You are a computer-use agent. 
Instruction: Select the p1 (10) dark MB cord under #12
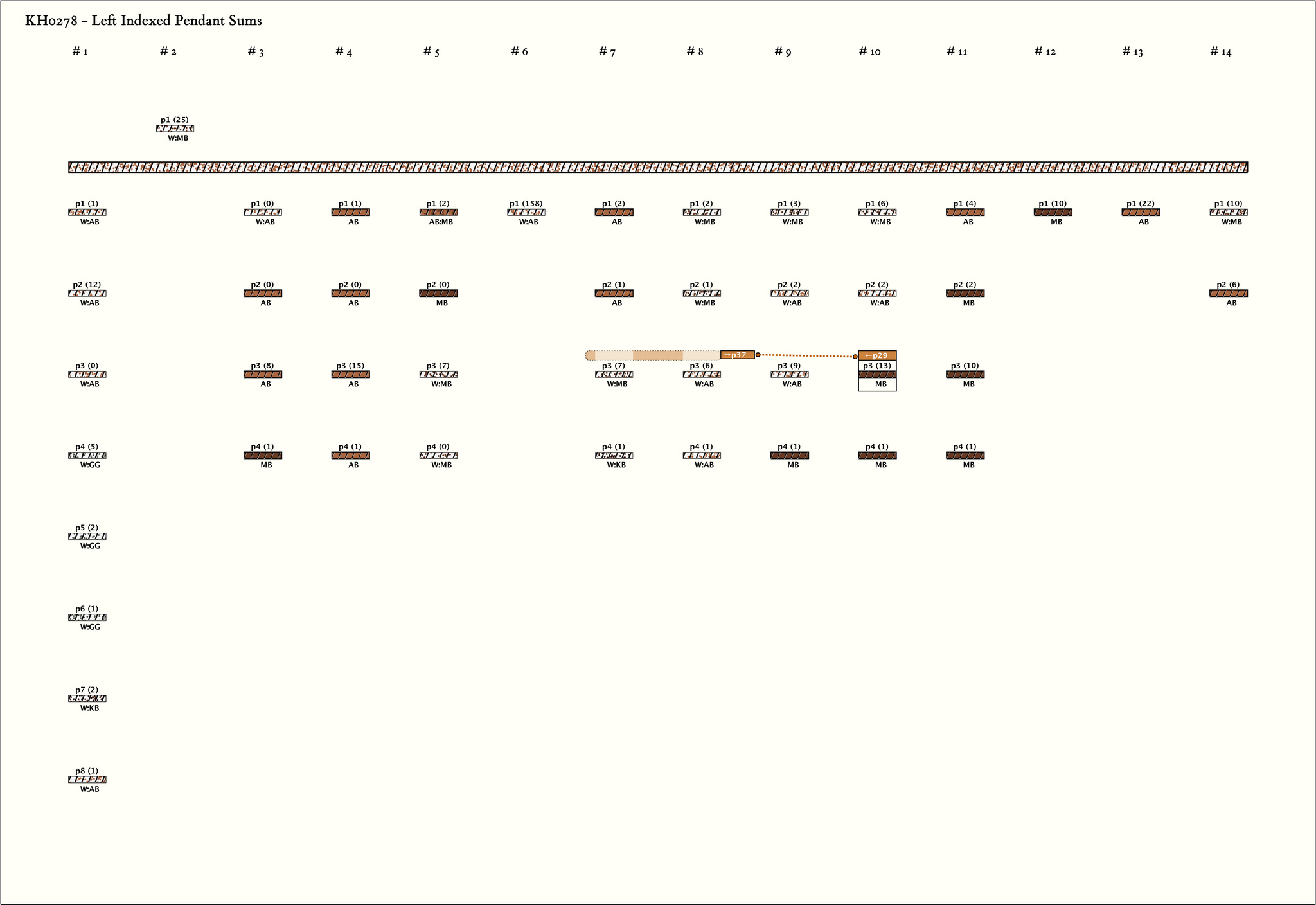pos(1053,212)
